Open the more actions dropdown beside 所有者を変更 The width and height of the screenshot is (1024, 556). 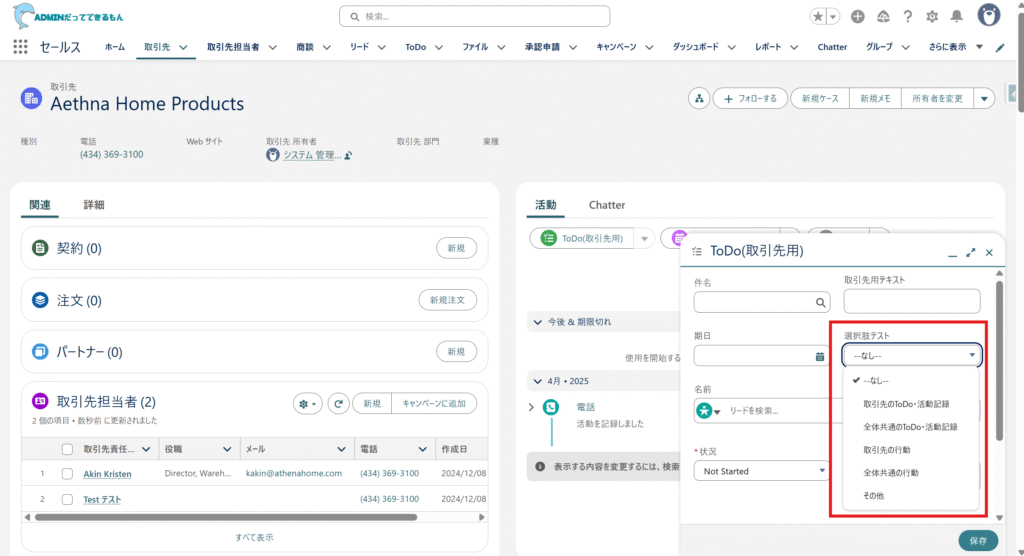click(984, 99)
